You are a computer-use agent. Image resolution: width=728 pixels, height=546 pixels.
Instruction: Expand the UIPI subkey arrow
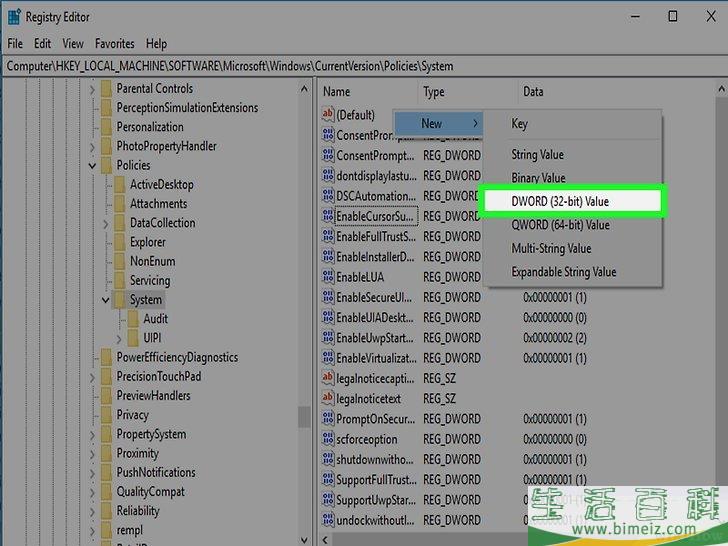(x=119, y=338)
